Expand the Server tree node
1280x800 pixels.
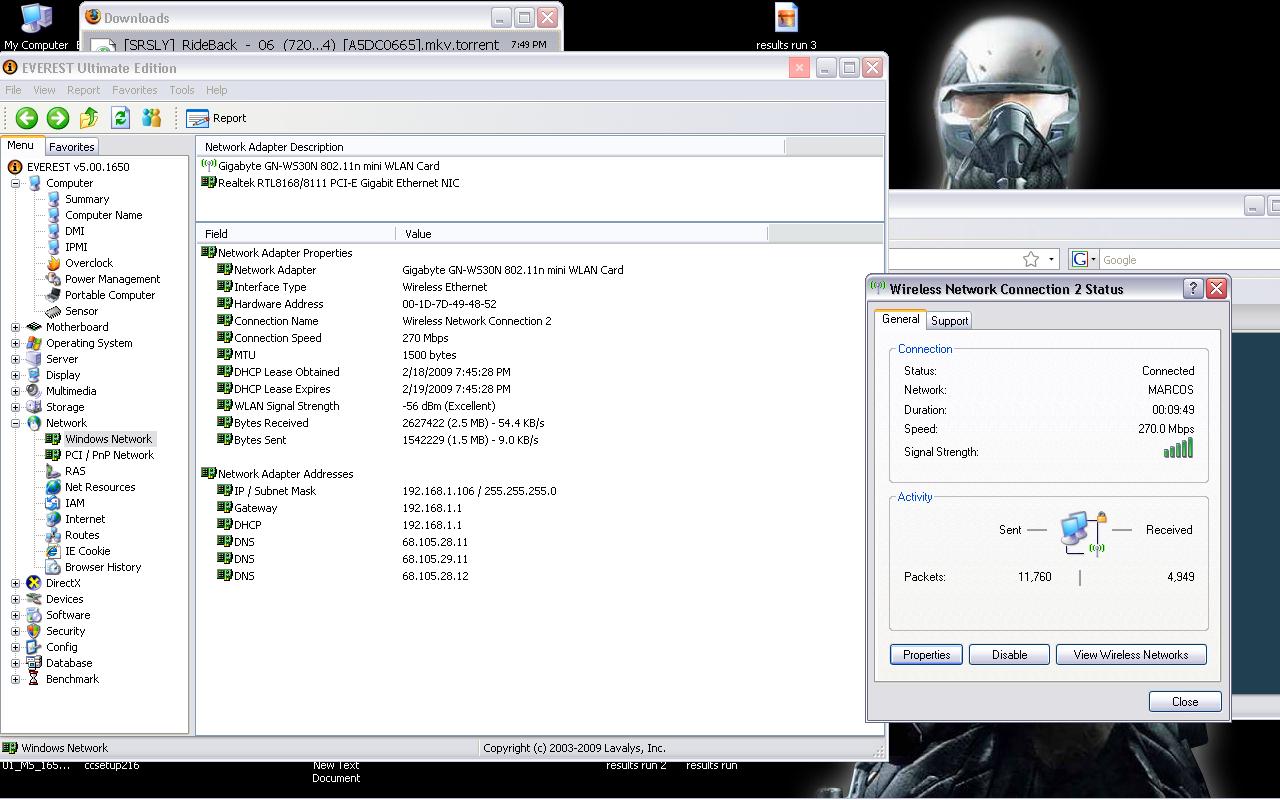tap(16, 359)
